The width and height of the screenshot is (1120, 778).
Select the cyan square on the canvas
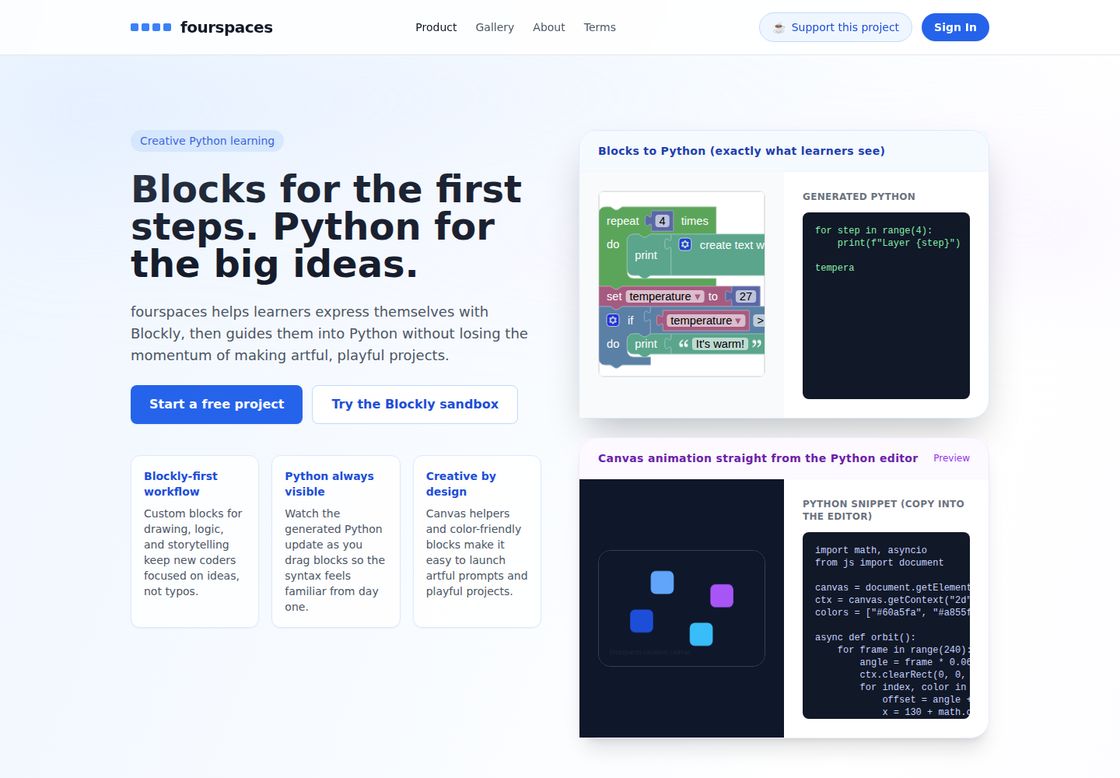tap(701, 634)
